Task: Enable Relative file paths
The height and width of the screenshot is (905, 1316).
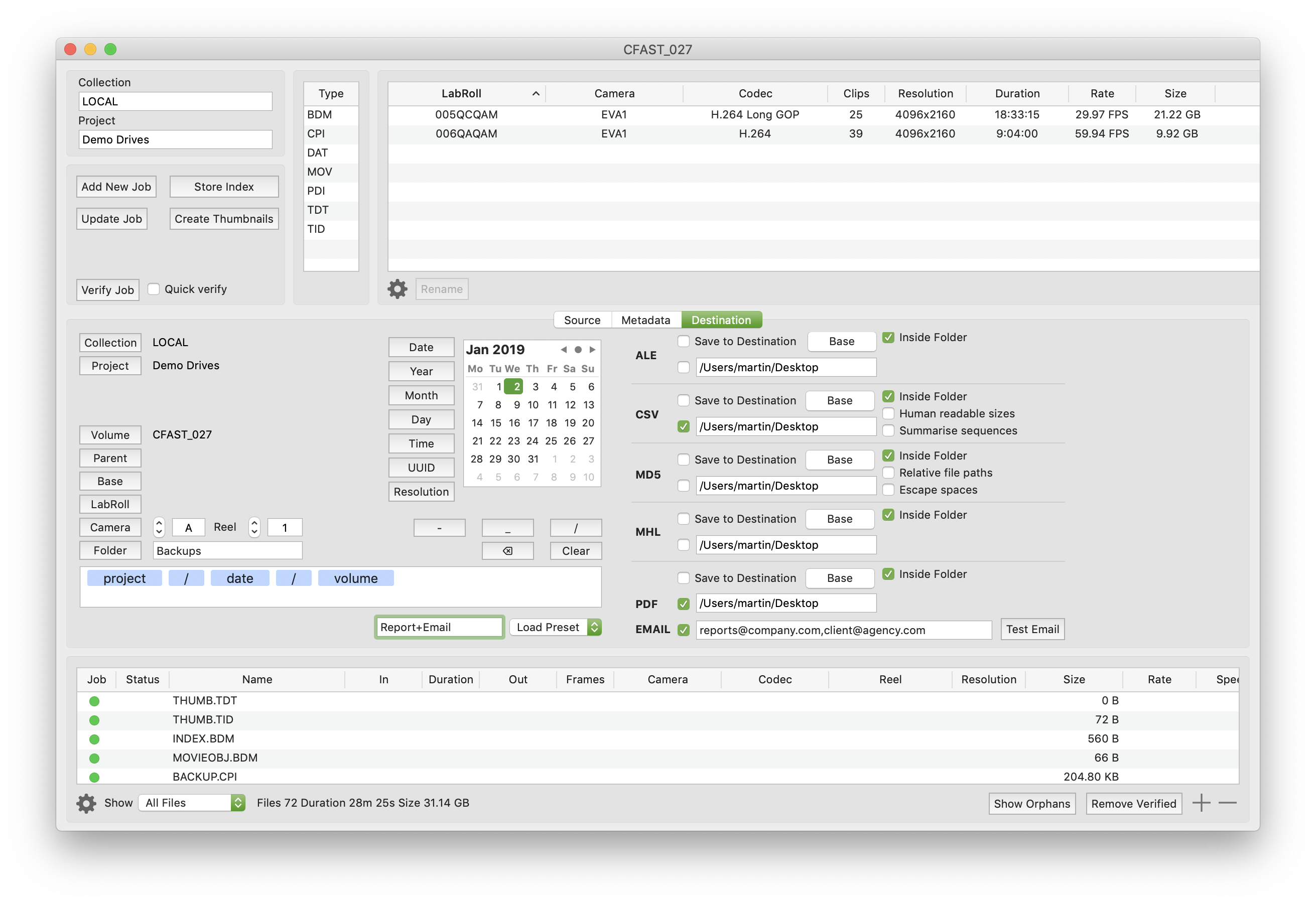Action: click(x=888, y=473)
